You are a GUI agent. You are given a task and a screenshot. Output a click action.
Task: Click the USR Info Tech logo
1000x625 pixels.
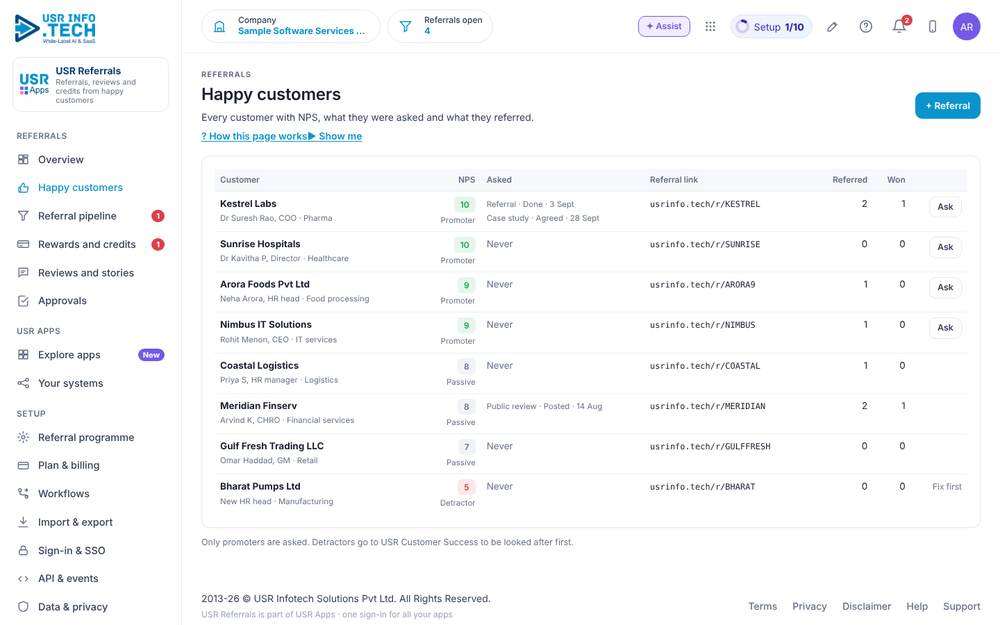coord(55,29)
